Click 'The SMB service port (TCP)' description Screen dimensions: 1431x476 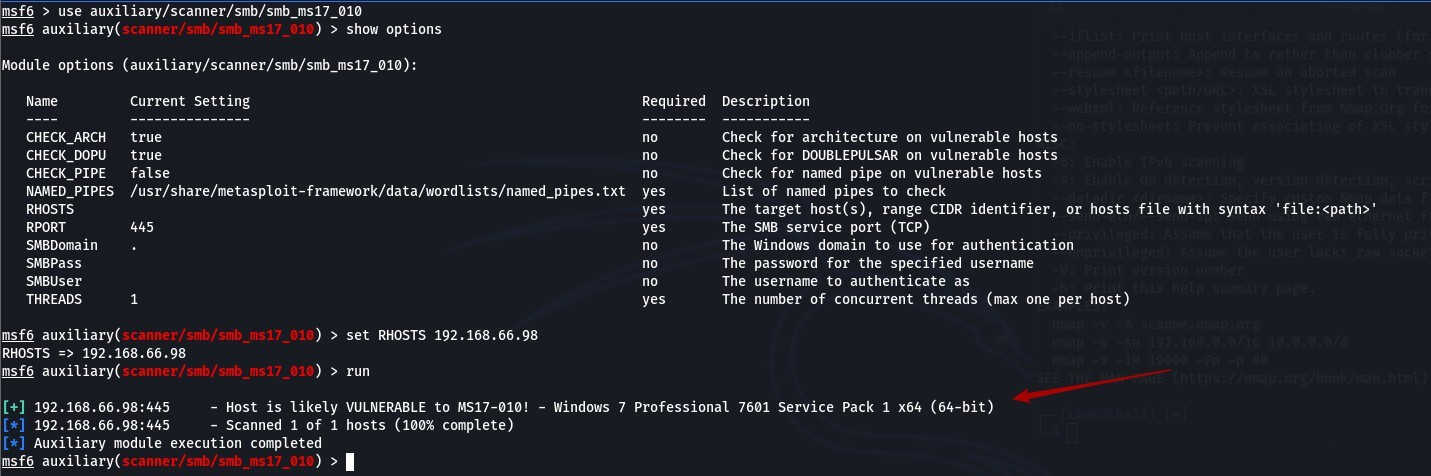(826, 227)
